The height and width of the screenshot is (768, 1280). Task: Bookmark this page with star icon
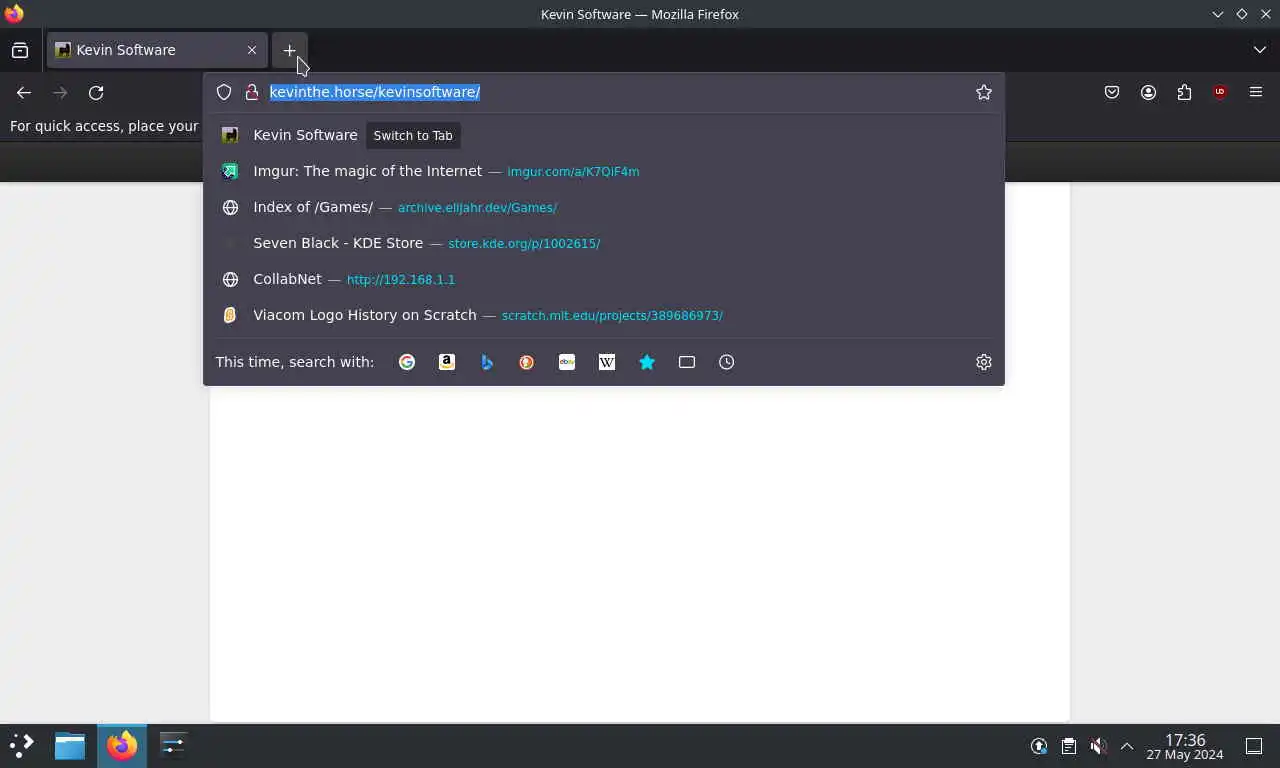point(984,92)
